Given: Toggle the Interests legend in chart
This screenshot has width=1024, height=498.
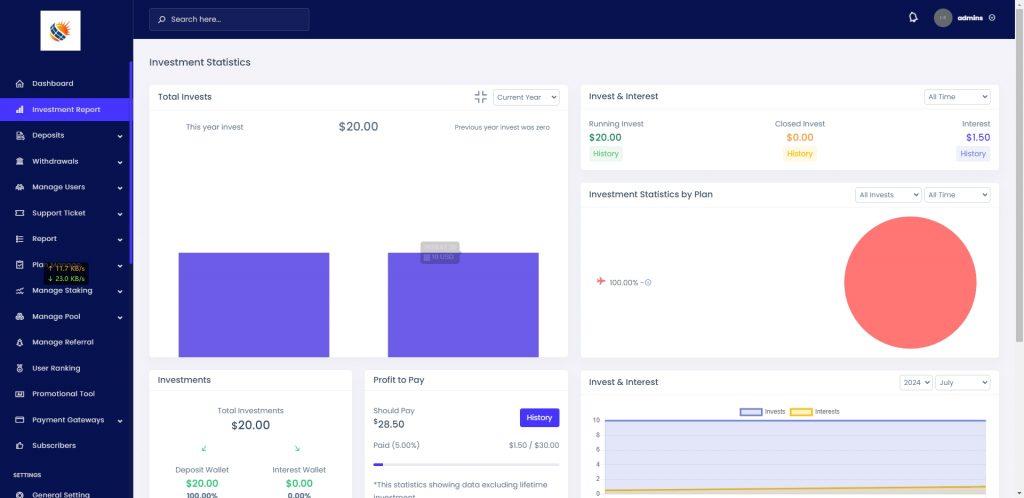Looking at the screenshot, I should point(814,412).
